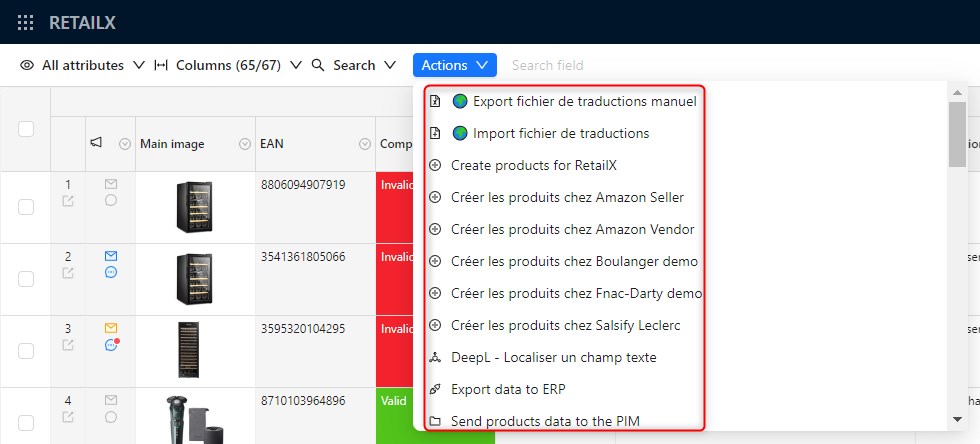Click the yellow envelope icon in row 3
980x444 pixels.
point(111,328)
